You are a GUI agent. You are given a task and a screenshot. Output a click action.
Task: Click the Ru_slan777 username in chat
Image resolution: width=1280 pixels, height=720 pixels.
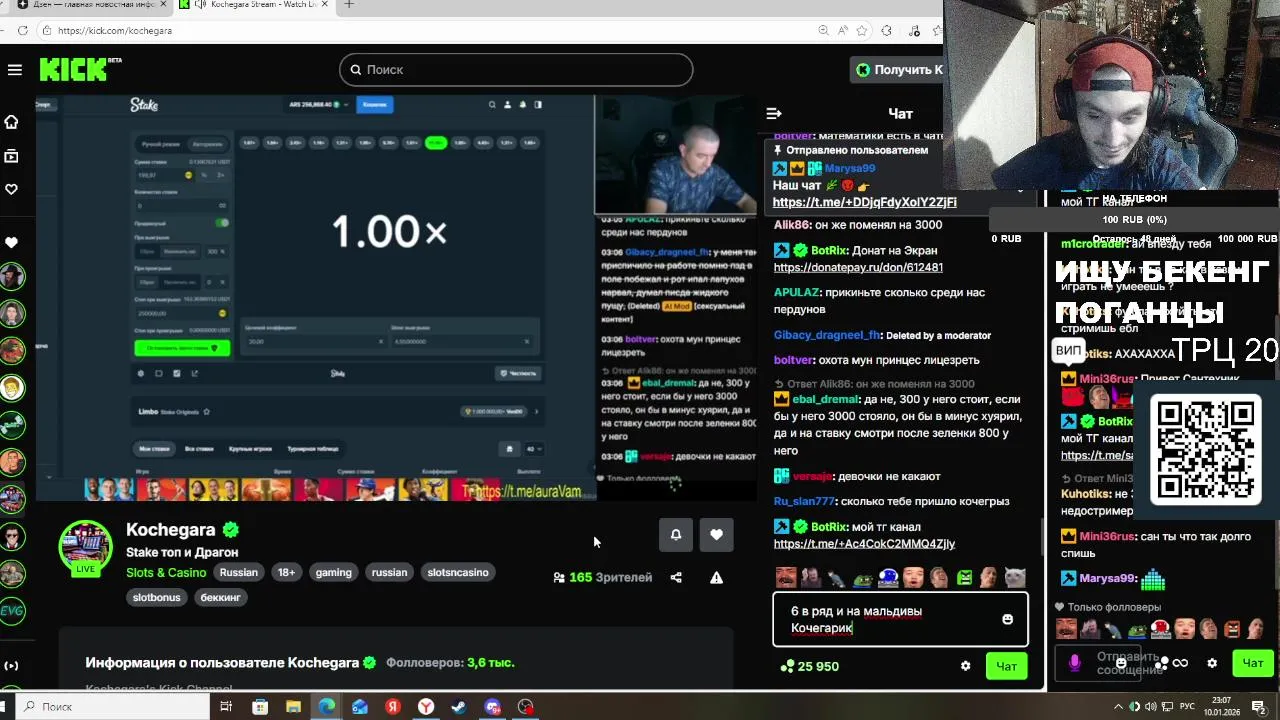(804, 501)
